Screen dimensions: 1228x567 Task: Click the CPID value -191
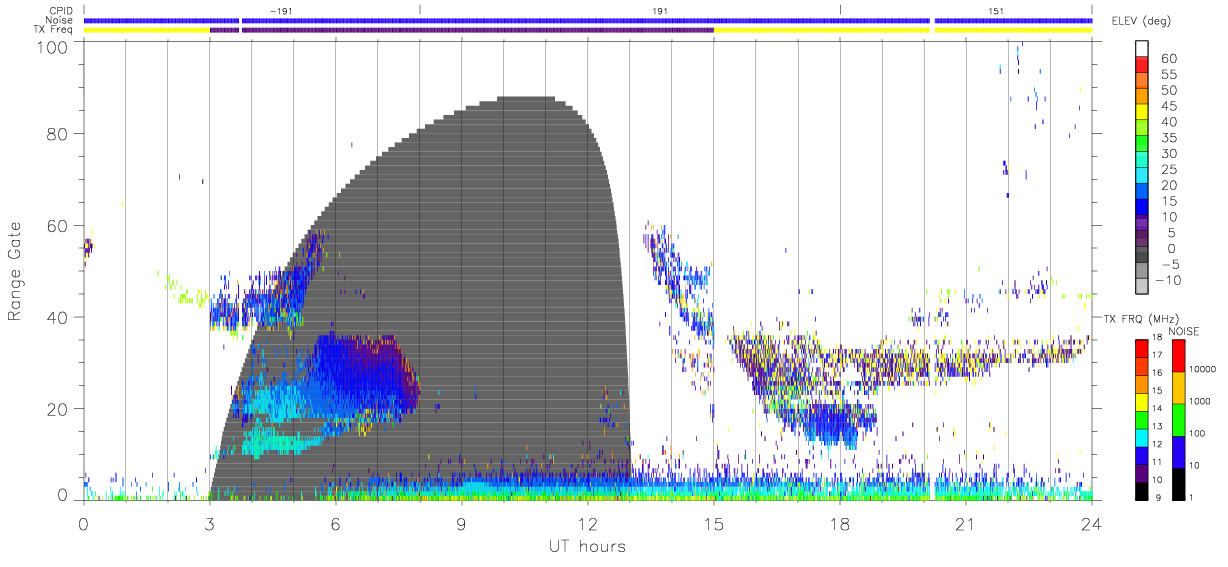280,11
